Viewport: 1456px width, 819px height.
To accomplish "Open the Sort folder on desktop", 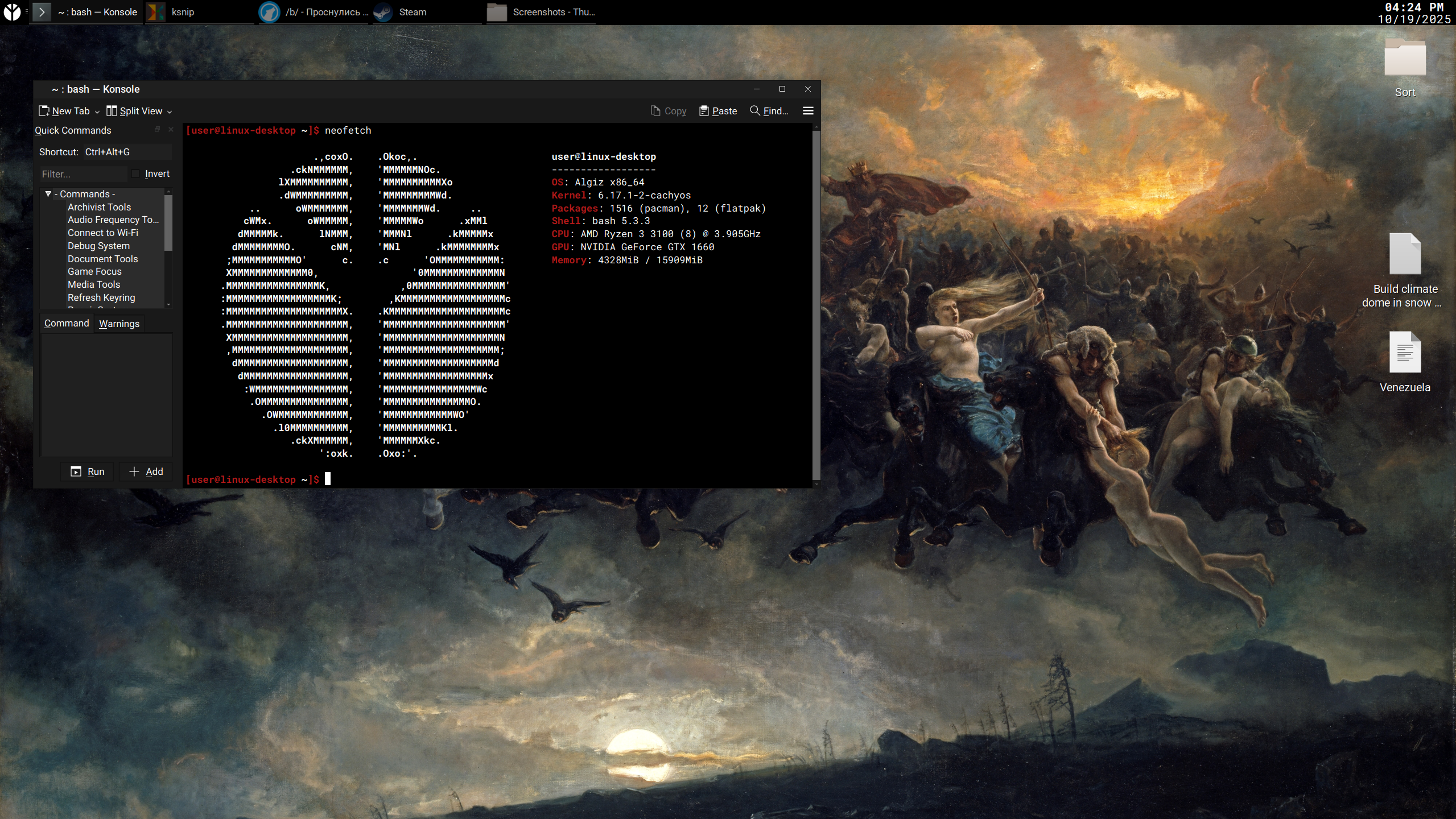I will [x=1404, y=59].
